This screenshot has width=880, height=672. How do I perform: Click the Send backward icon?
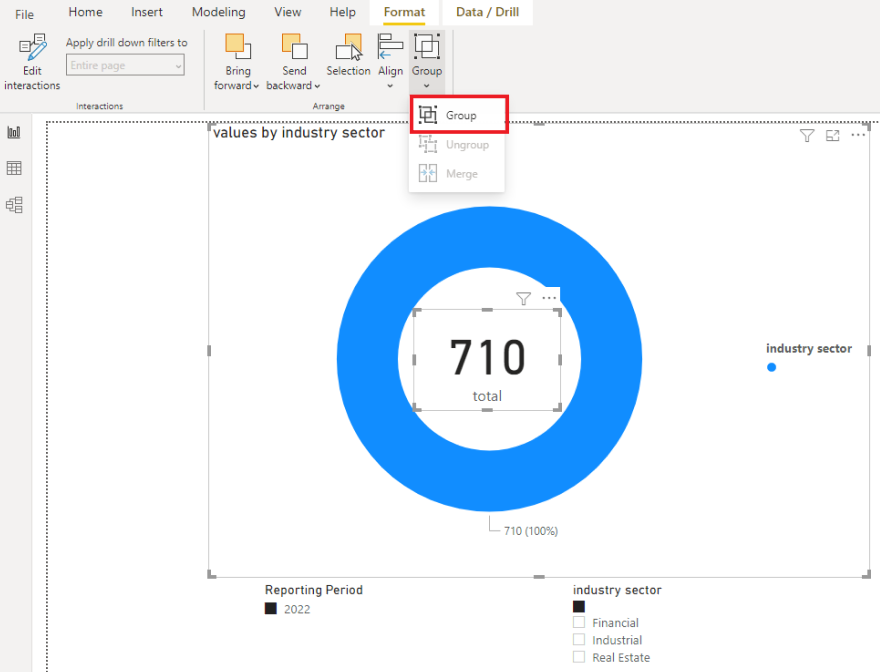pyautogui.click(x=295, y=46)
